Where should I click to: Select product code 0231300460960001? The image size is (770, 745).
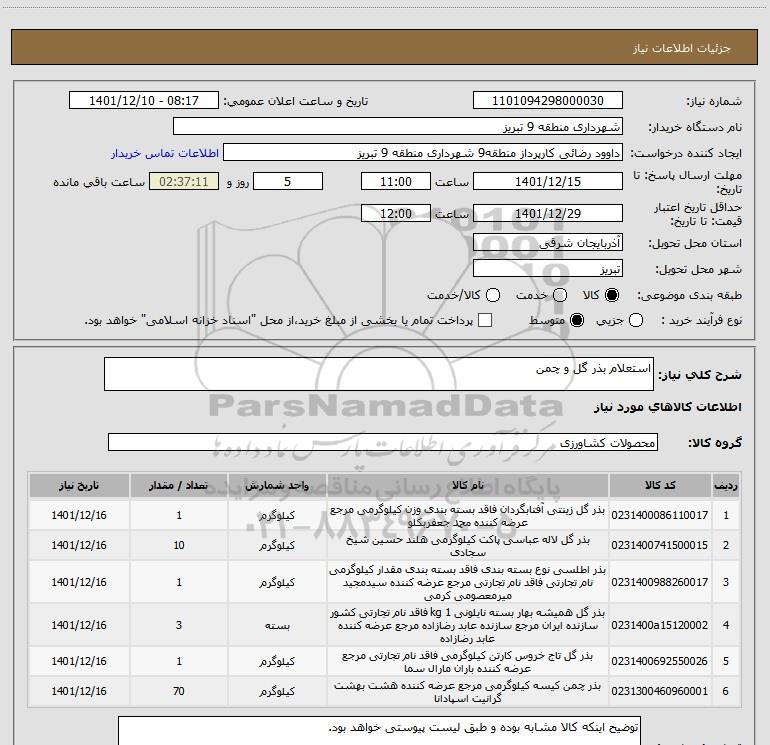[660, 691]
